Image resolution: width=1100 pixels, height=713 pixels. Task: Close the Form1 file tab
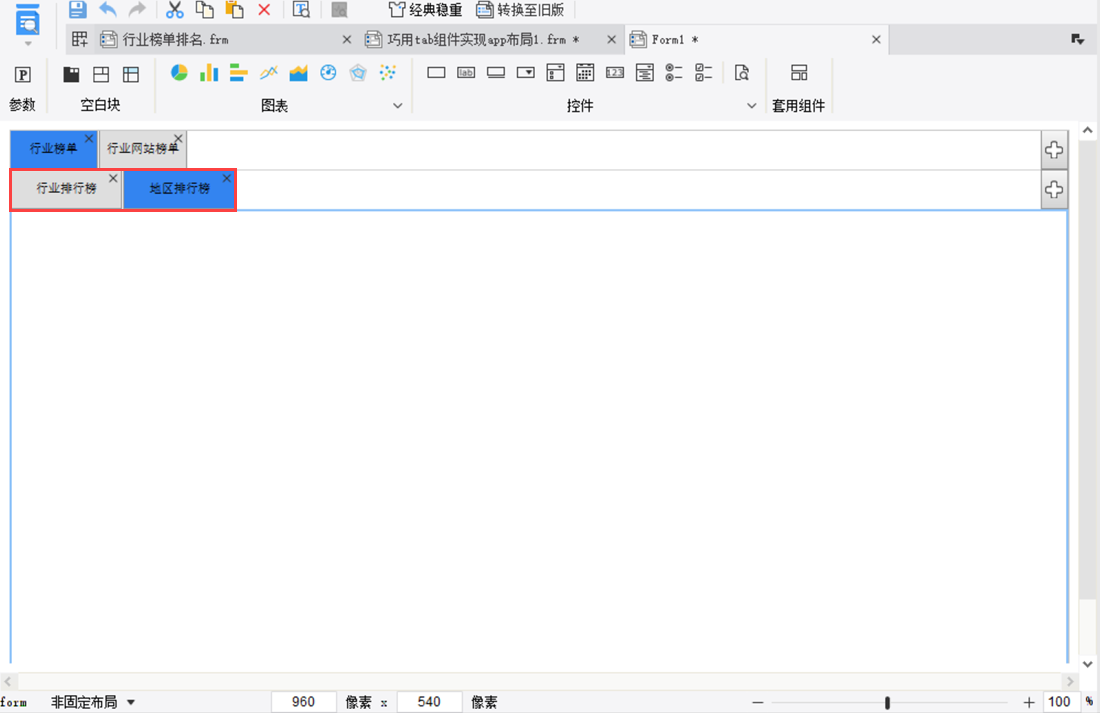click(x=876, y=39)
